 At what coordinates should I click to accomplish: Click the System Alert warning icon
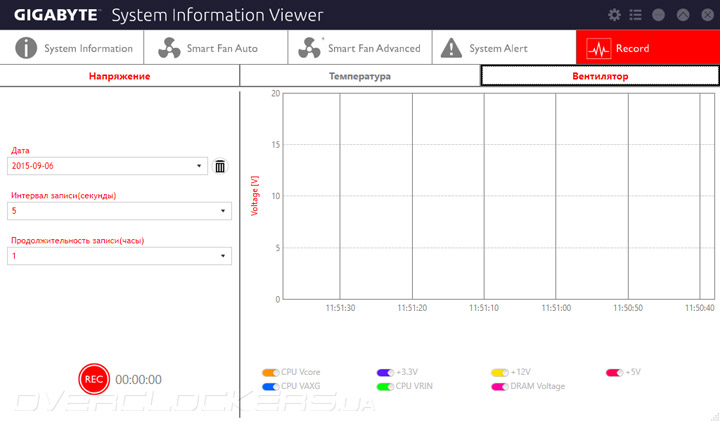pyautogui.click(x=451, y=48)
